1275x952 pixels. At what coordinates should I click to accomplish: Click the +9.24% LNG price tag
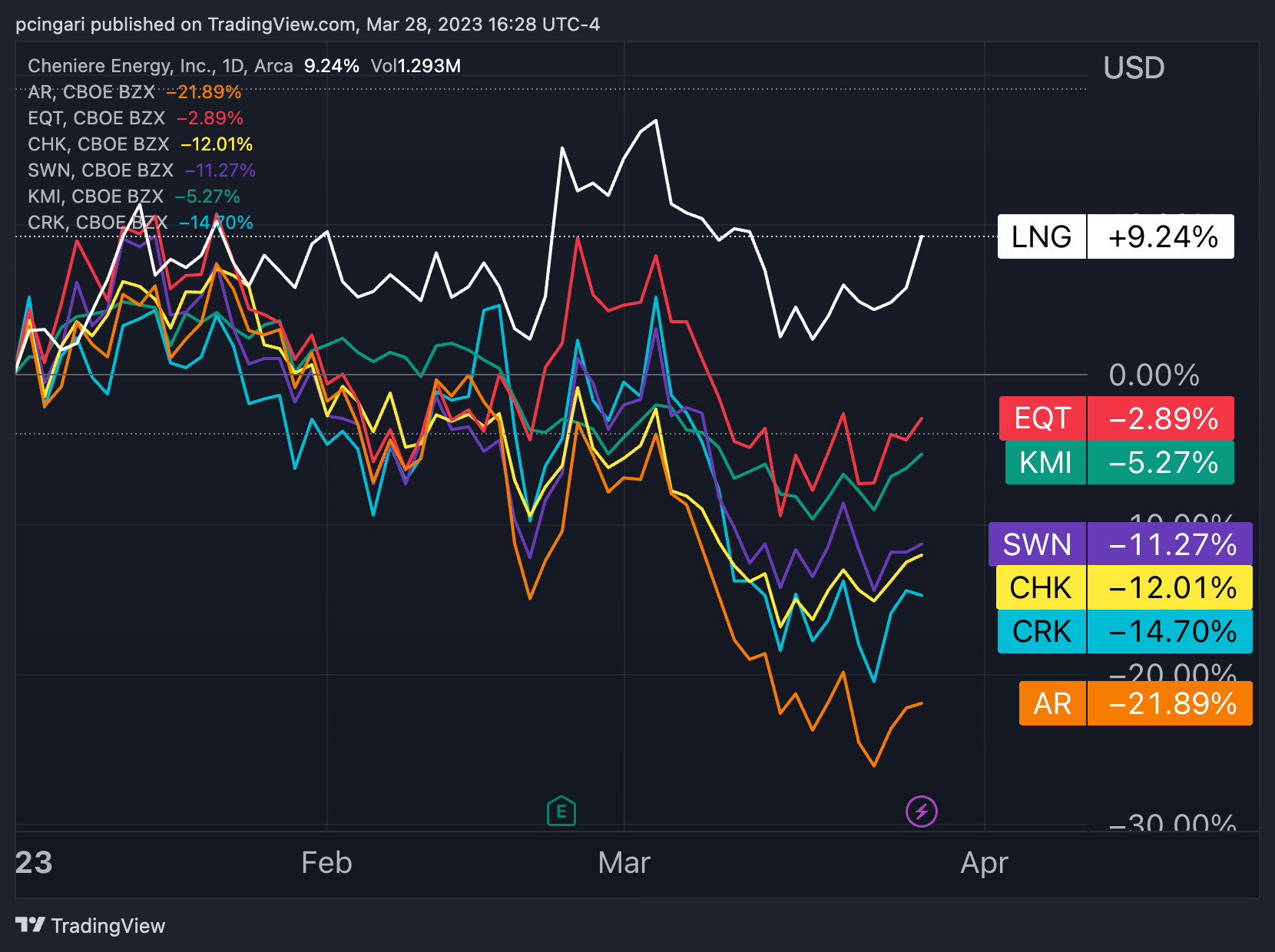[1161, 236]
